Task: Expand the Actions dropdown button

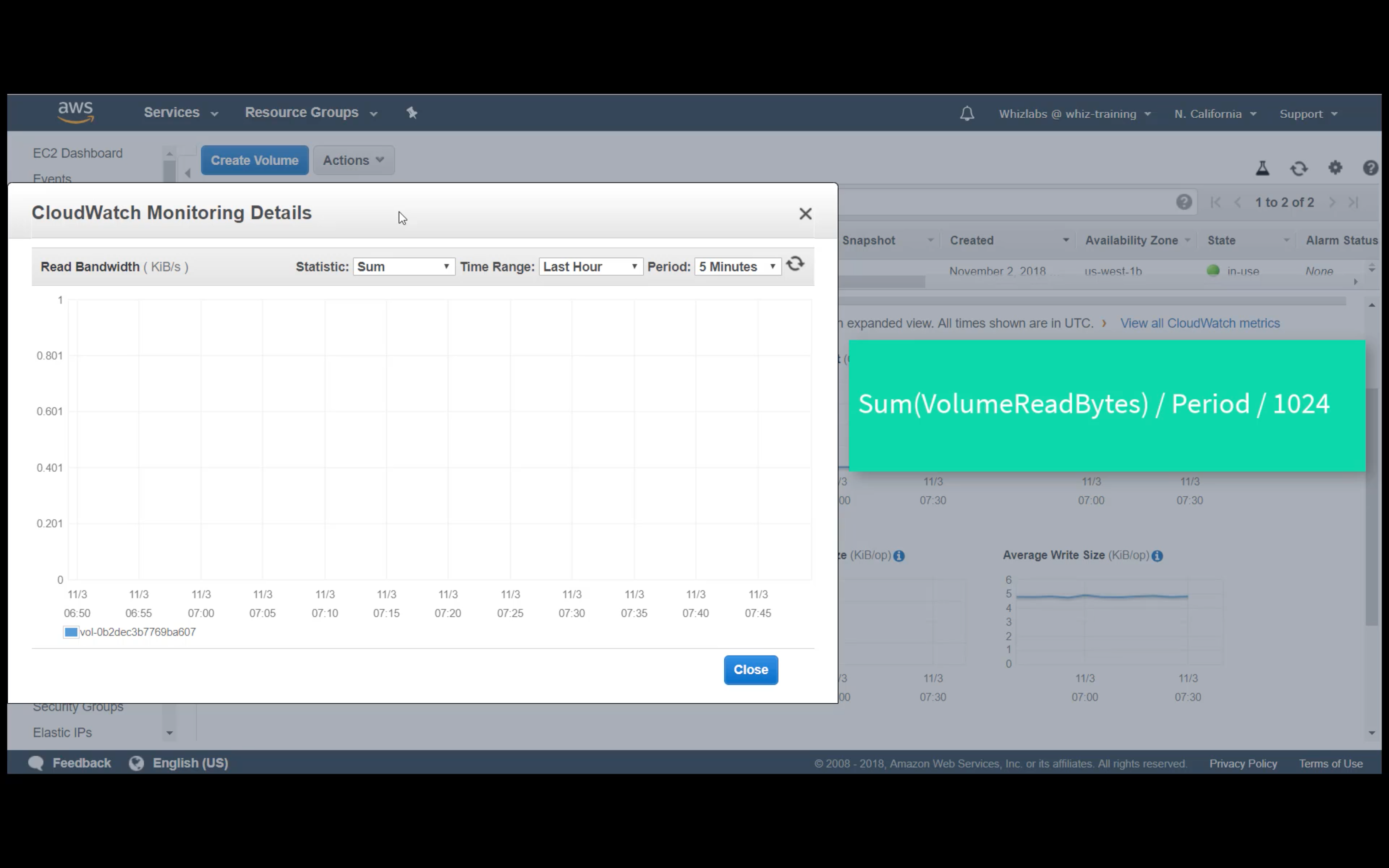Action: tap(353, 160)
